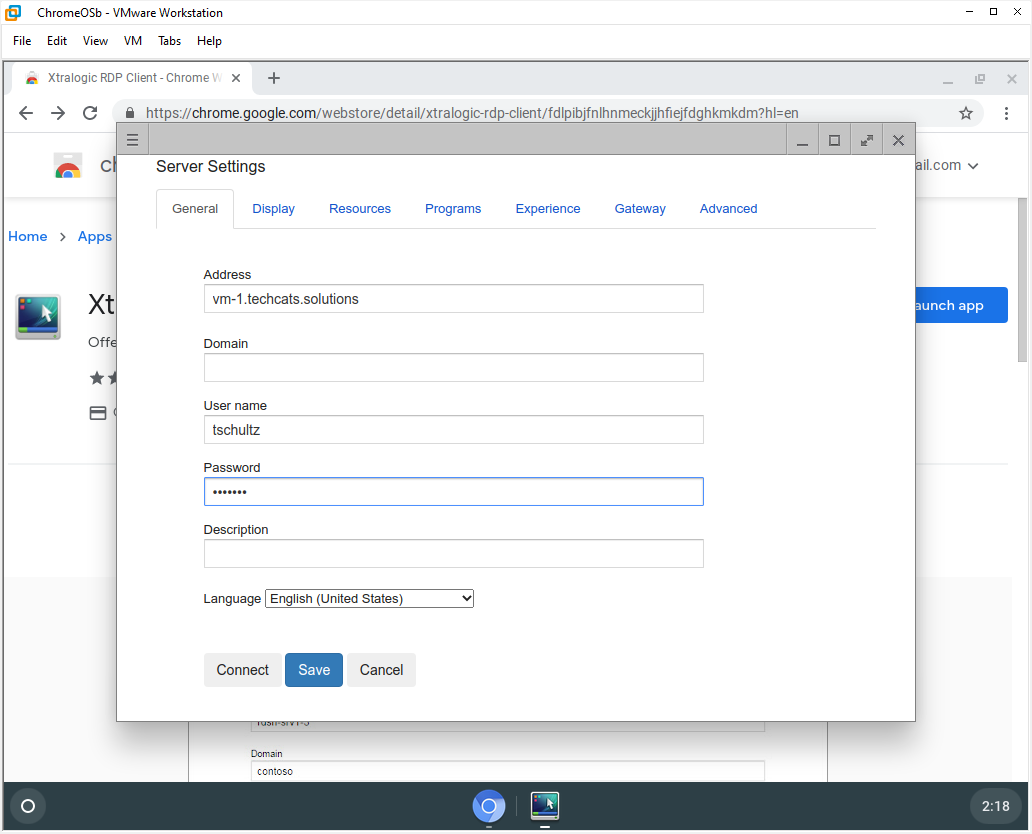
Task: Select the Xtralogic RDP Client browser tab
Action: (x=132, y=78)
